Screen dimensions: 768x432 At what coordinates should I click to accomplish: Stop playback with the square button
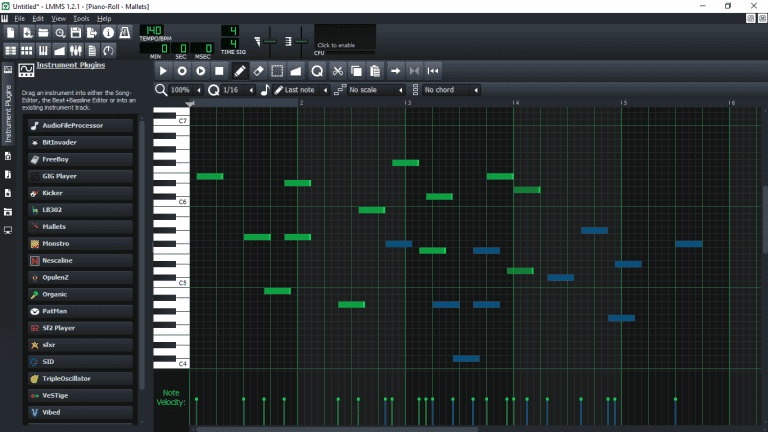pyautogui.click(x=220, y=71)
